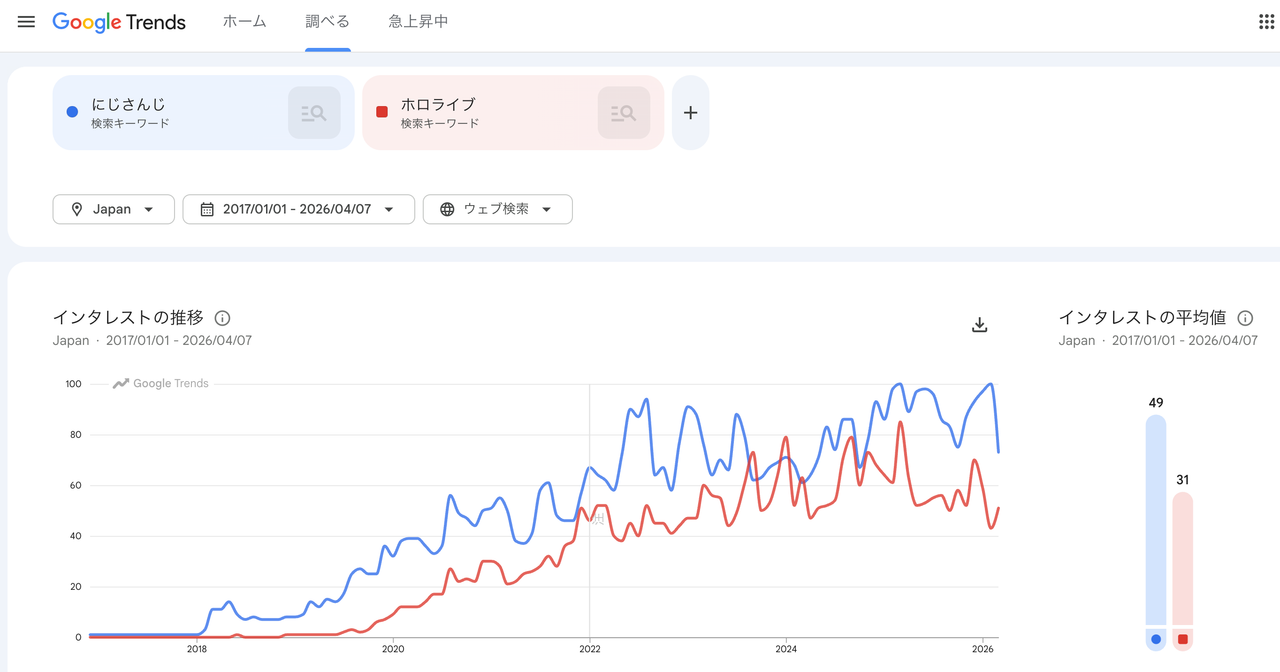This screenshot has width=1280, height=672.
Task: Click the red ホロライブ color square
Action: [x=382, y=112]
